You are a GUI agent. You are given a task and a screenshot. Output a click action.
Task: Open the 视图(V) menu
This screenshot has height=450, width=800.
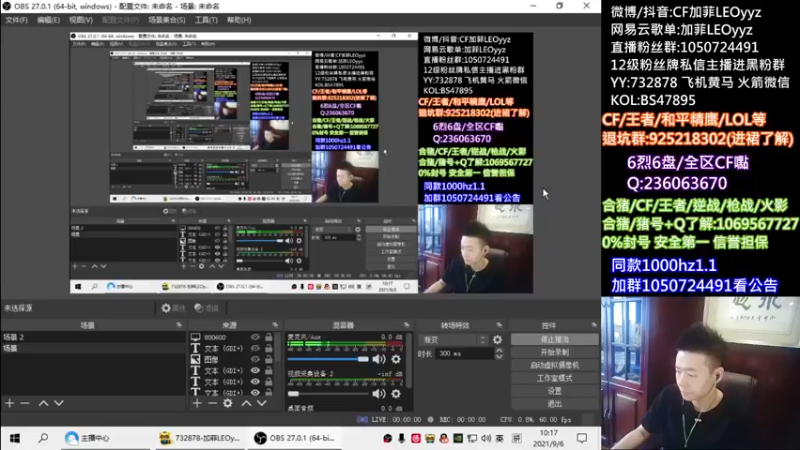(x=81, y=20)
